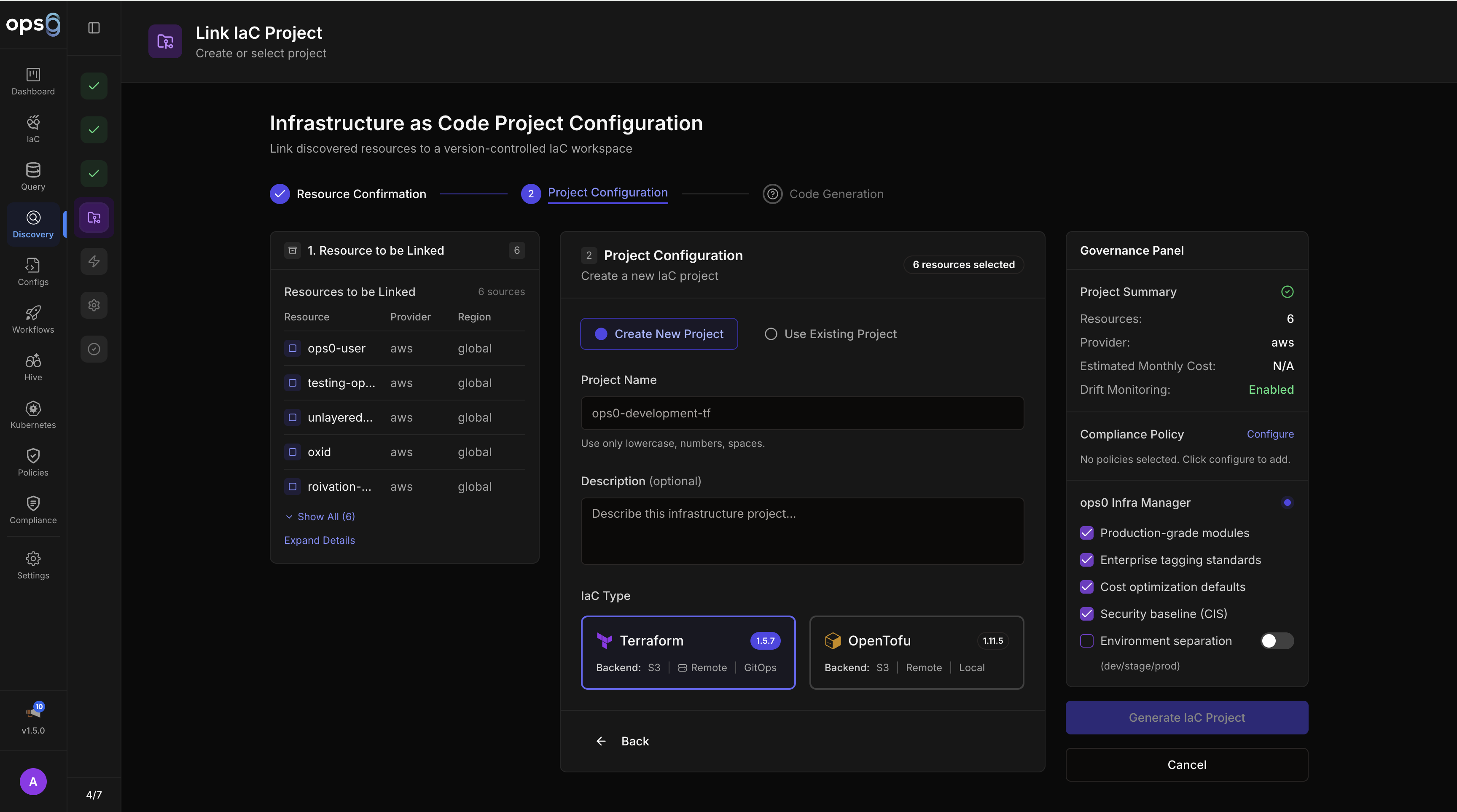Open the version v1.5.0 notifications icon
Viewport: 1457px width, 812px height.
[33, 713]
